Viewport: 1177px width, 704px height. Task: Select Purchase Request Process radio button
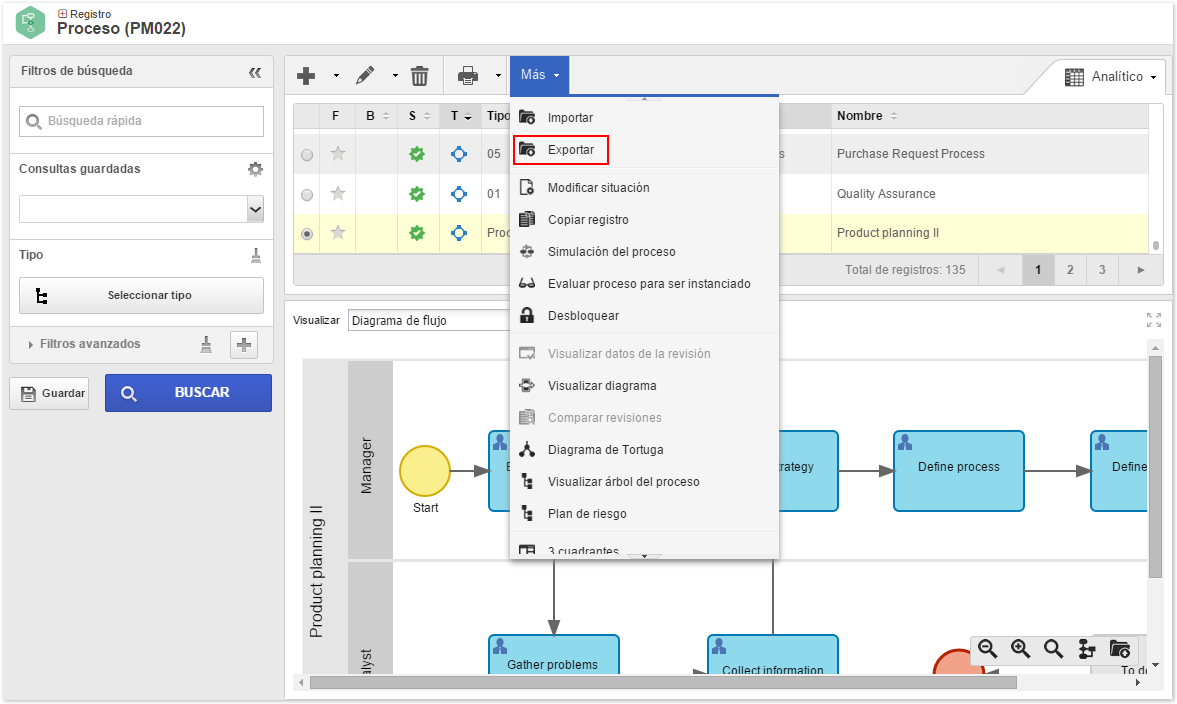[x=307, y=155]
